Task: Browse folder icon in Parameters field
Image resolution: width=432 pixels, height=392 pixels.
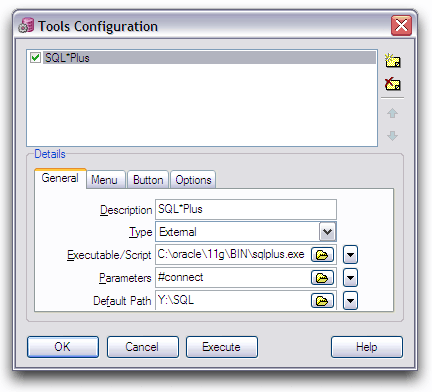Action: point(322,278)
